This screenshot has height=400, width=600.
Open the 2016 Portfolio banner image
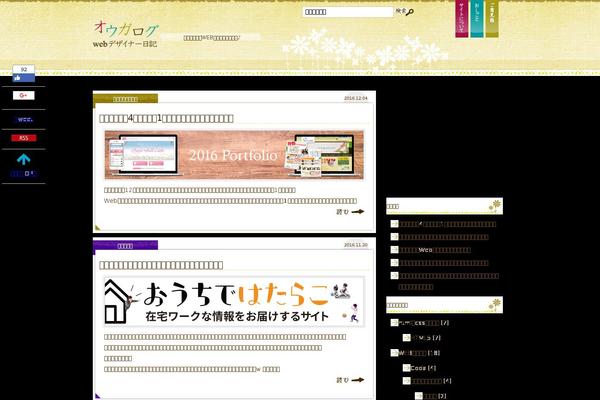[x=234, y=155]
